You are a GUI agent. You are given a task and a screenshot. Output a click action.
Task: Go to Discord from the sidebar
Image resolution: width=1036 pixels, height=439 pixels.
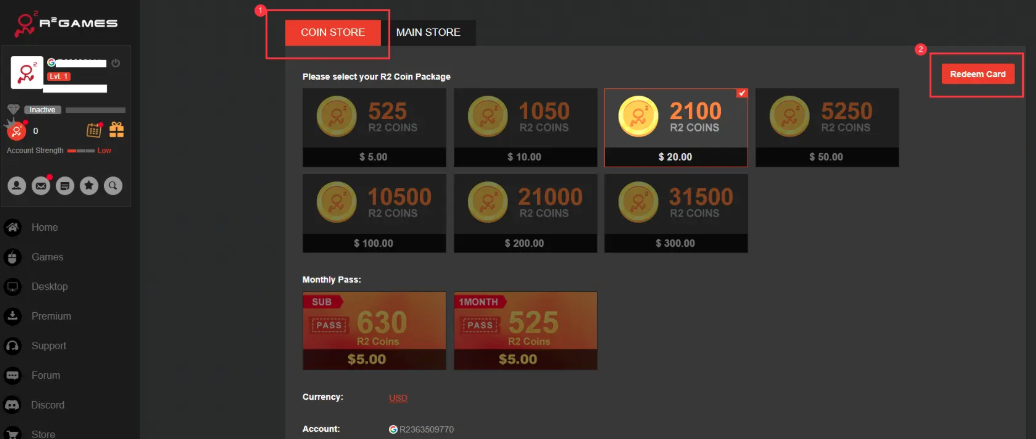click(x=47, y=405)
